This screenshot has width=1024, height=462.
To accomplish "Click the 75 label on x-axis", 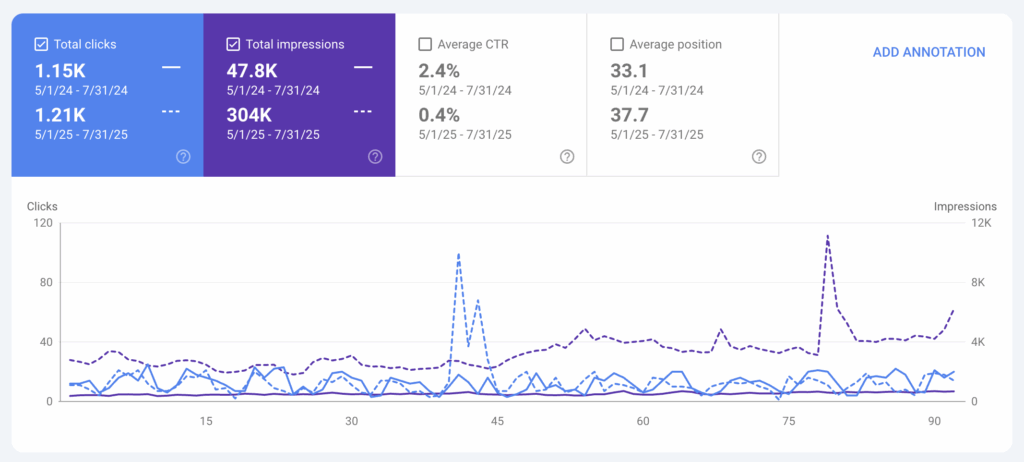I will click(x=789, y=421).
